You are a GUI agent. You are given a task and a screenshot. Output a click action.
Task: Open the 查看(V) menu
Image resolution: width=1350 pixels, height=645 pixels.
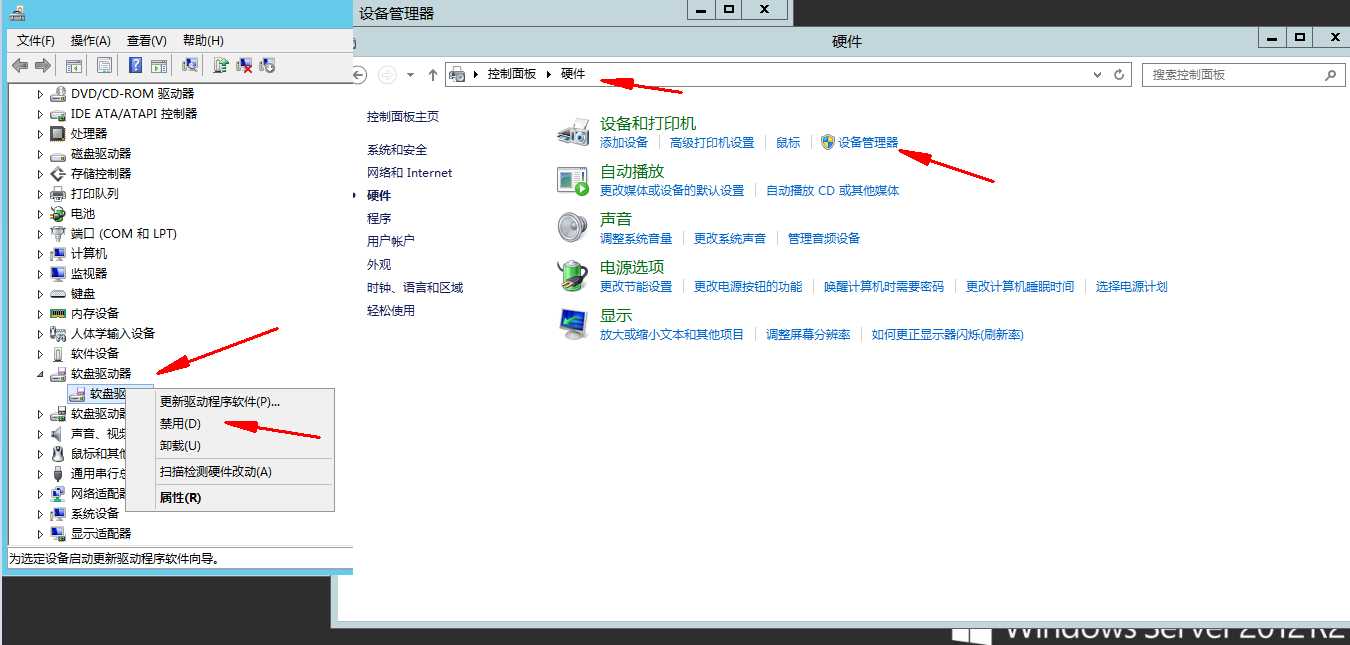tap(147, 40)
